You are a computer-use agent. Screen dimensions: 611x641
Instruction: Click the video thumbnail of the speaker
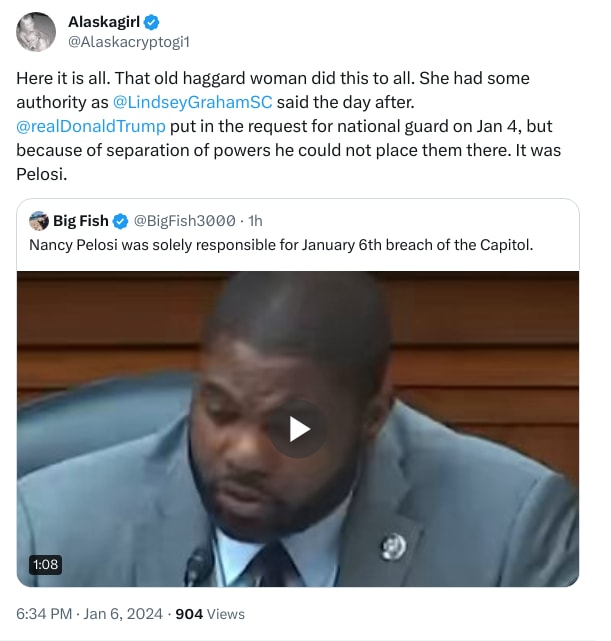(x=298, y=429)
